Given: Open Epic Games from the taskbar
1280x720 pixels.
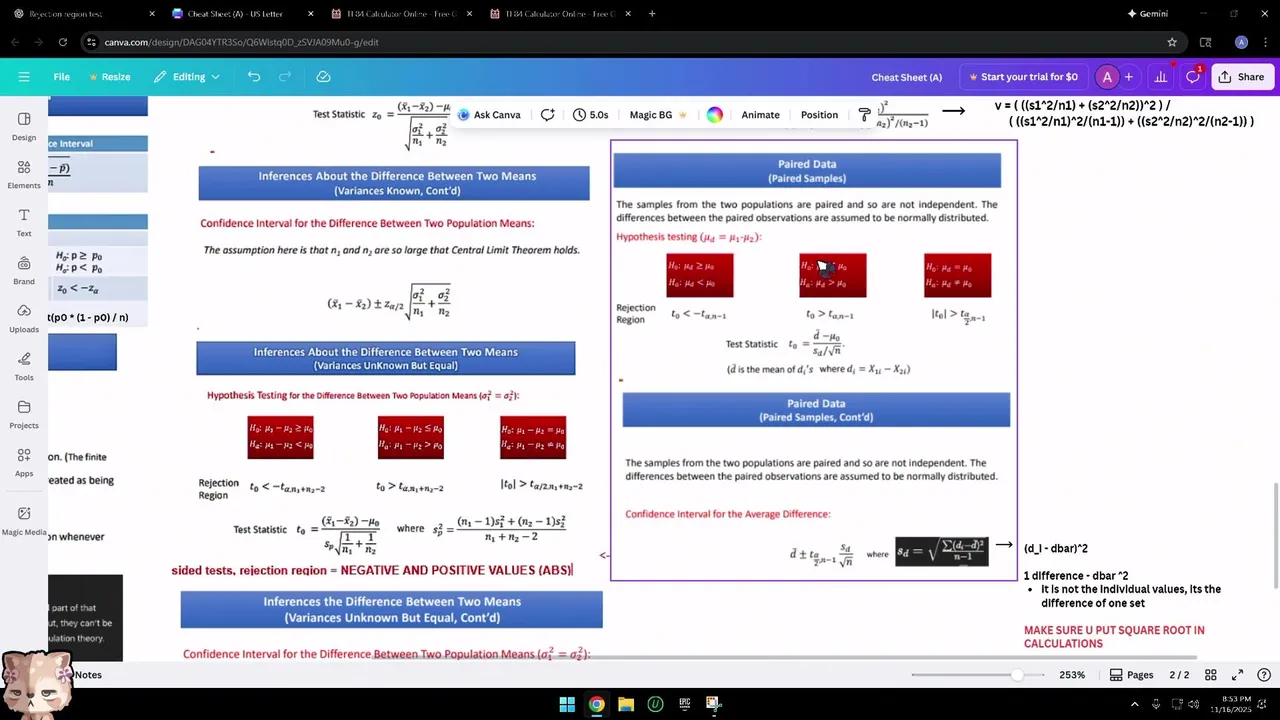Looking at the screenshot, I should click(685, 704).
